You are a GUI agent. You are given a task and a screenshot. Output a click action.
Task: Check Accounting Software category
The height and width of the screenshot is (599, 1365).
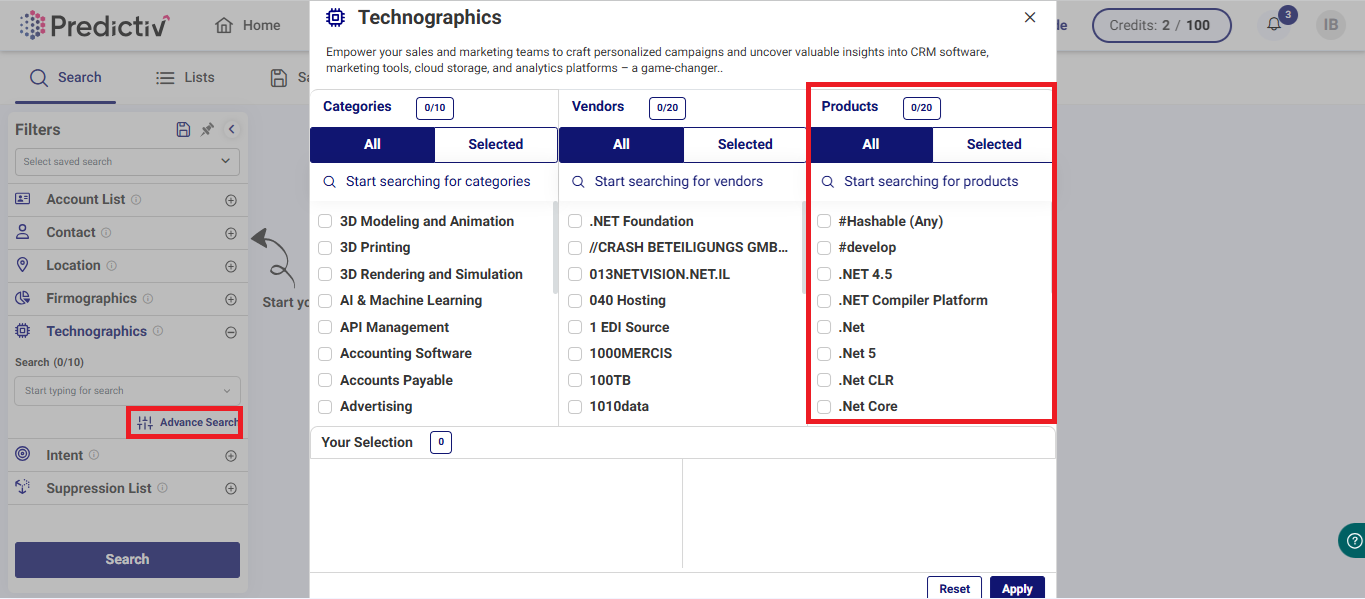tap(325, 353)
